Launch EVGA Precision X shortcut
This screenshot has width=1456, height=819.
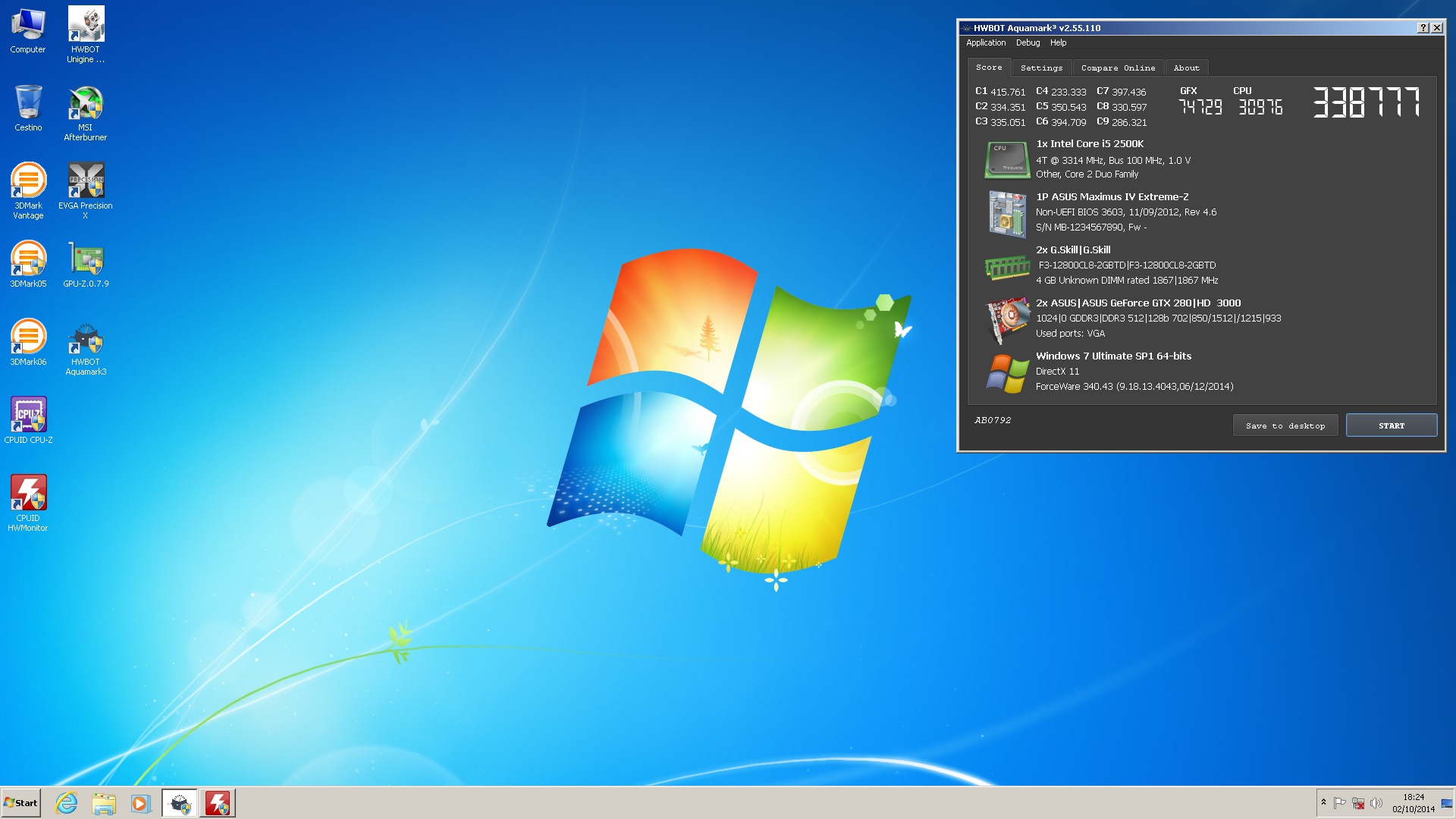pyautogui.click(x=86, y=190)
